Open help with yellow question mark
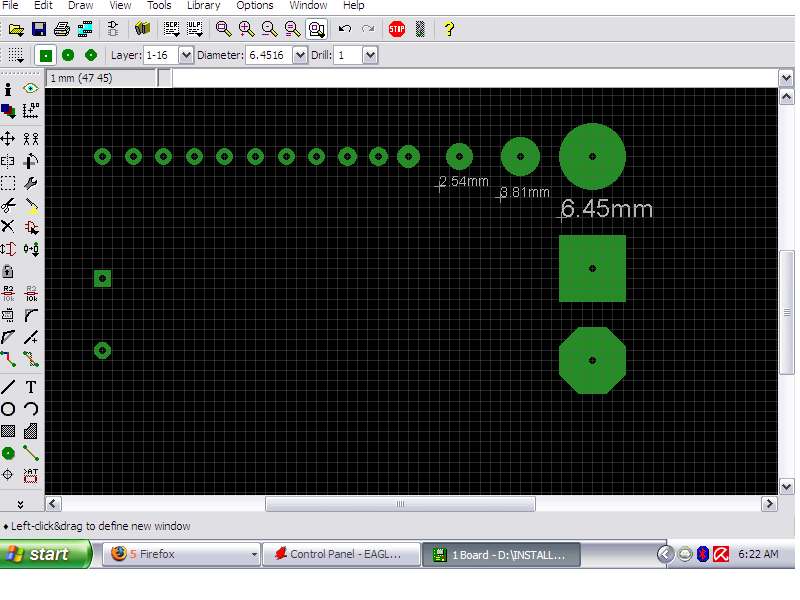This screenshot has width=800, height=600. coord(449,29)
